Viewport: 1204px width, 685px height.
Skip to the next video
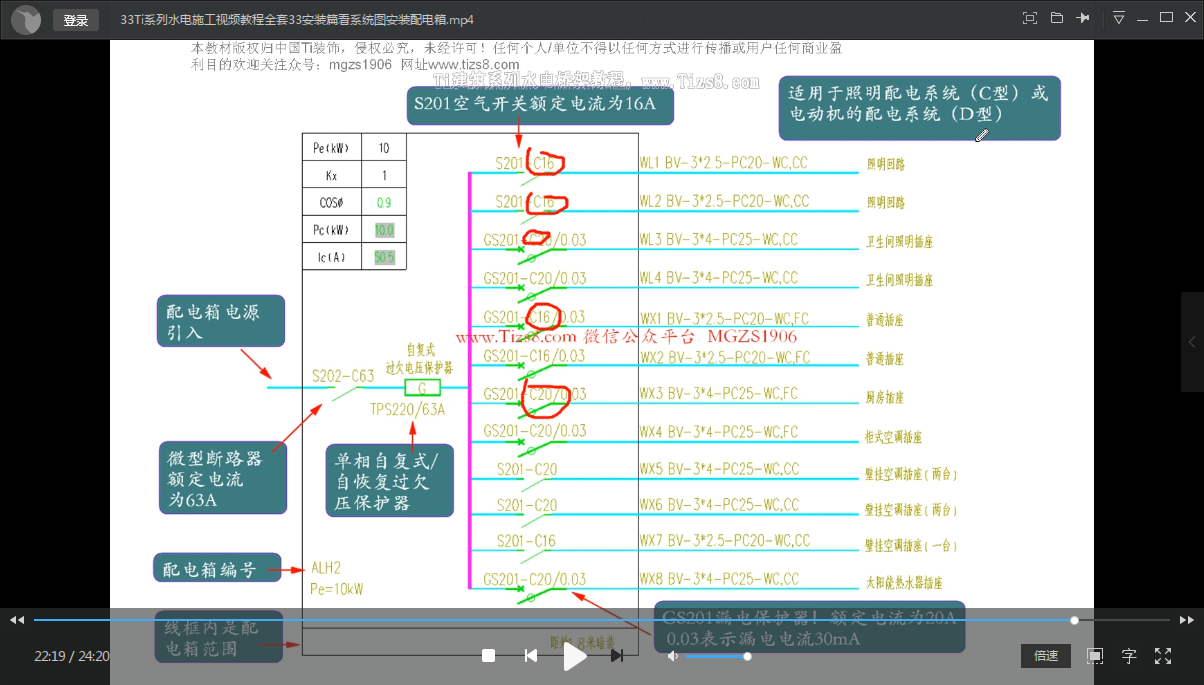point(617,656)
